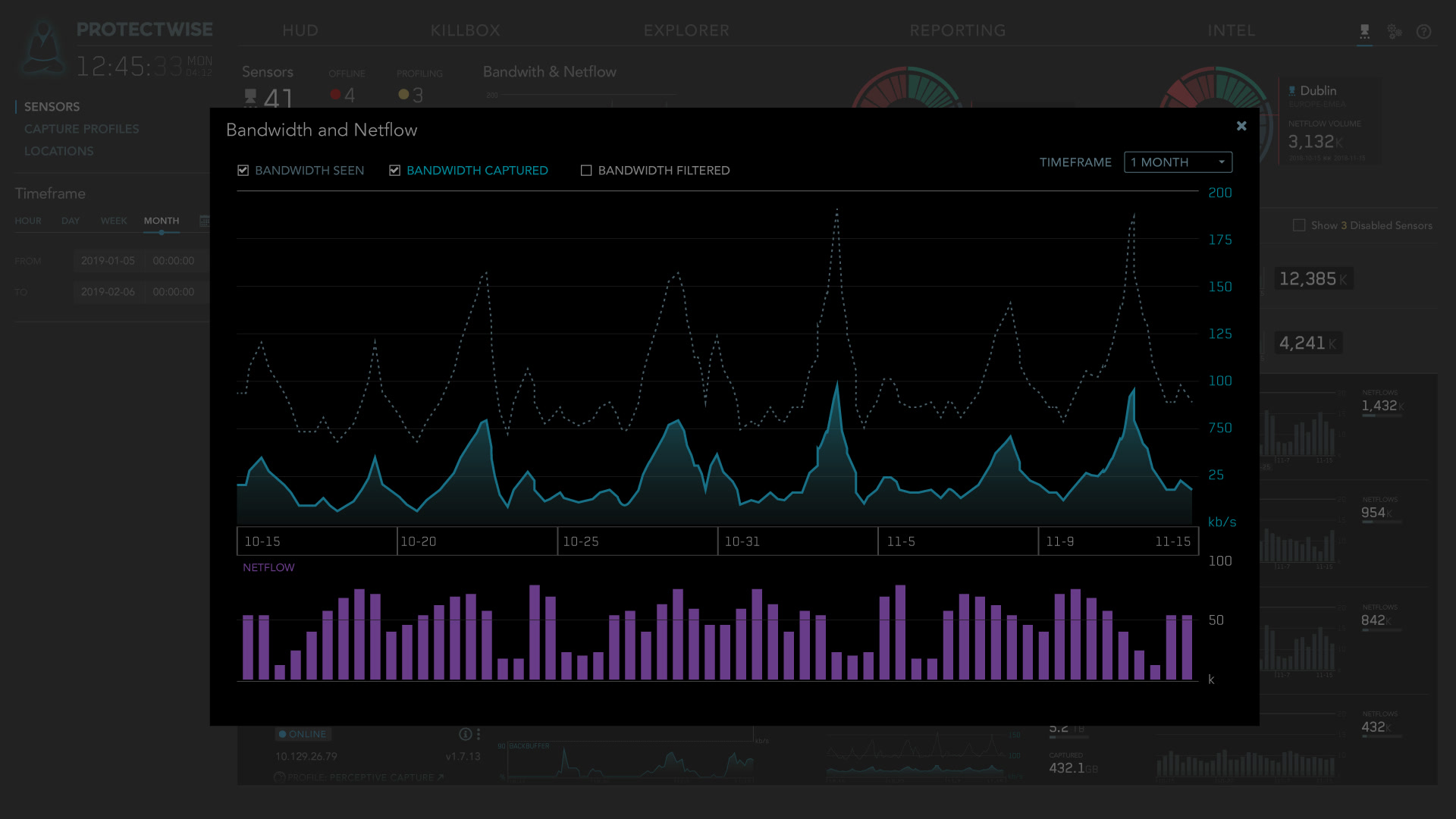Click the 12,385 K value
This screenshot has width=1456, height=819.
[1313, 279]
